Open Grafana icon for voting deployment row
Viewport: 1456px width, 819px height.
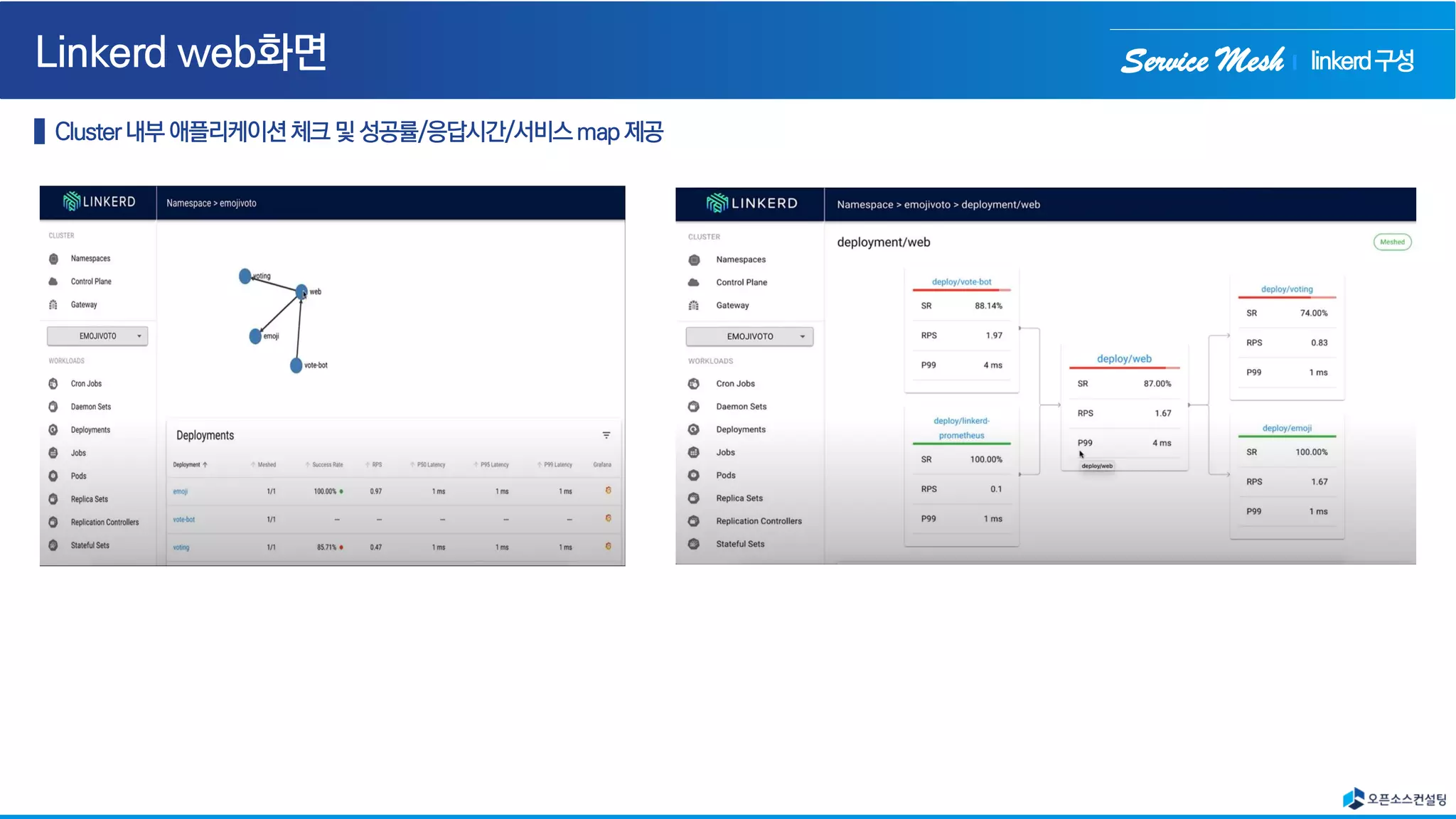[x=608, y=546]
